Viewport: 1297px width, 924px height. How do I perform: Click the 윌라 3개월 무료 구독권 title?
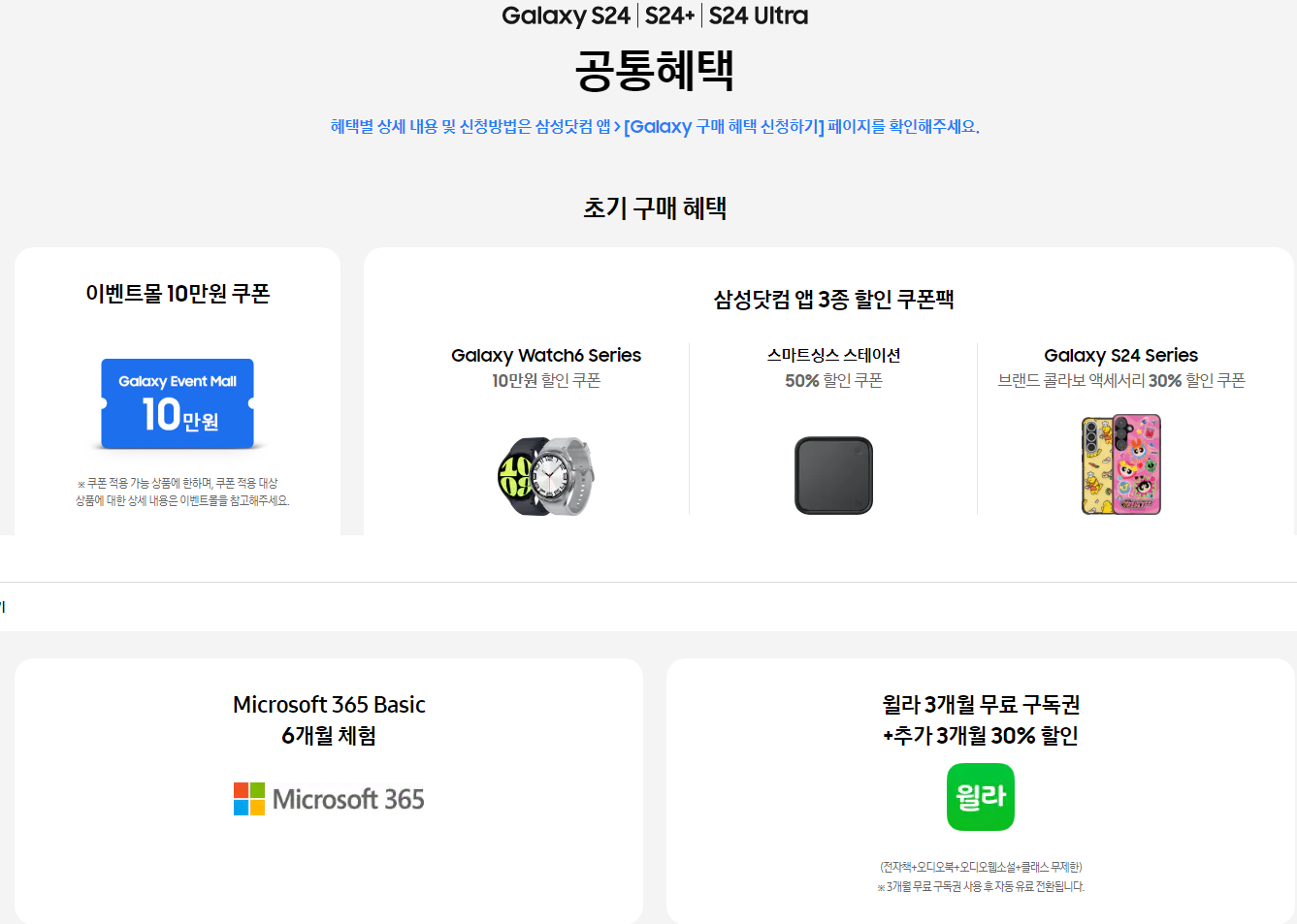(981, 705)
